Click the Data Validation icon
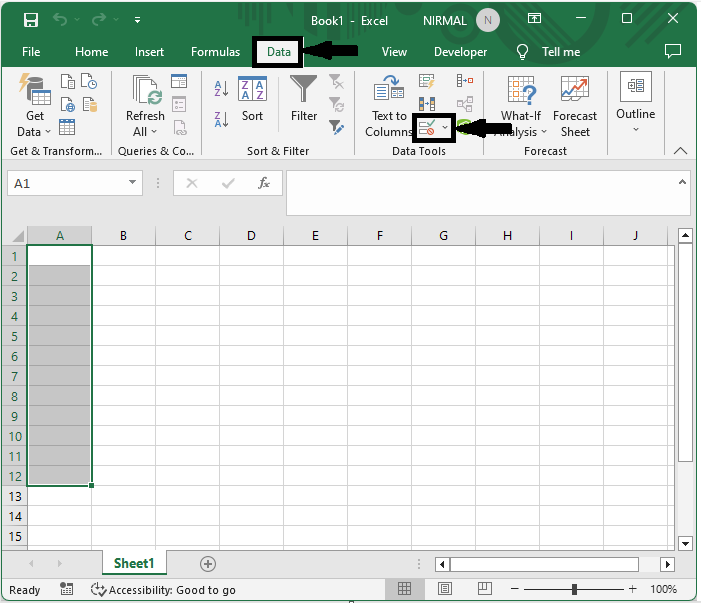 [427, 128]
